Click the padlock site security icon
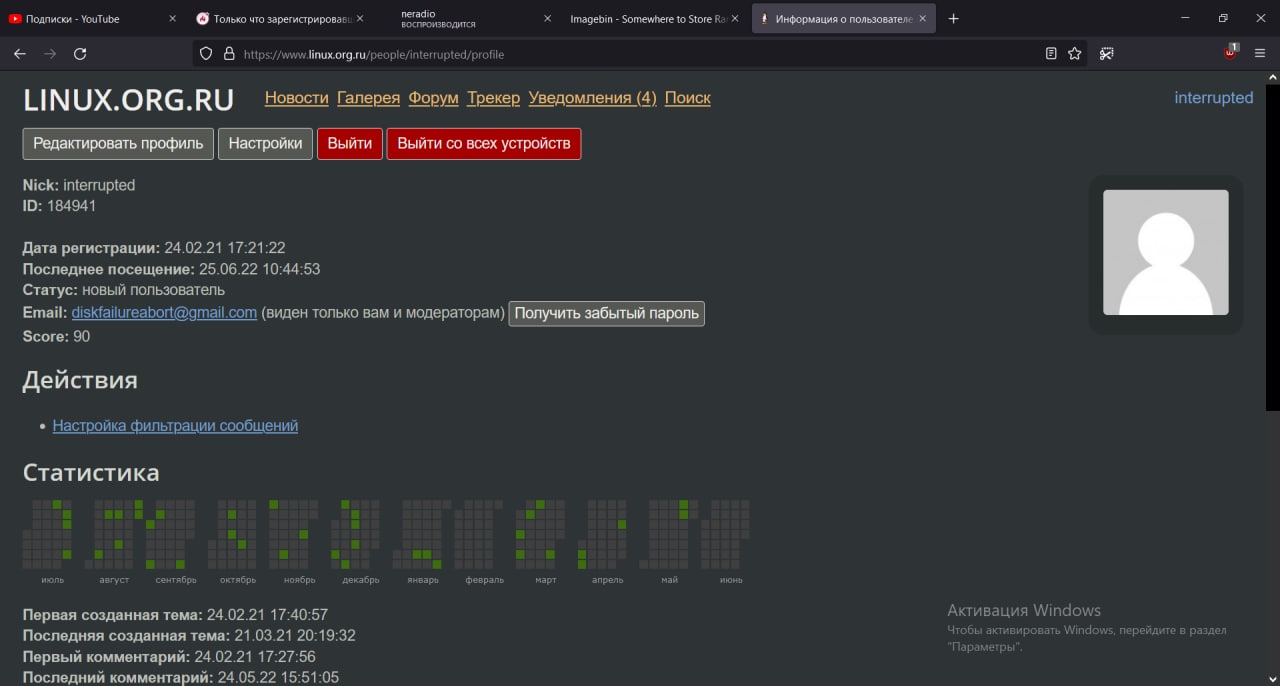Screen dimensions: 1280x686 pyautogui.click(x=229, y=54)
